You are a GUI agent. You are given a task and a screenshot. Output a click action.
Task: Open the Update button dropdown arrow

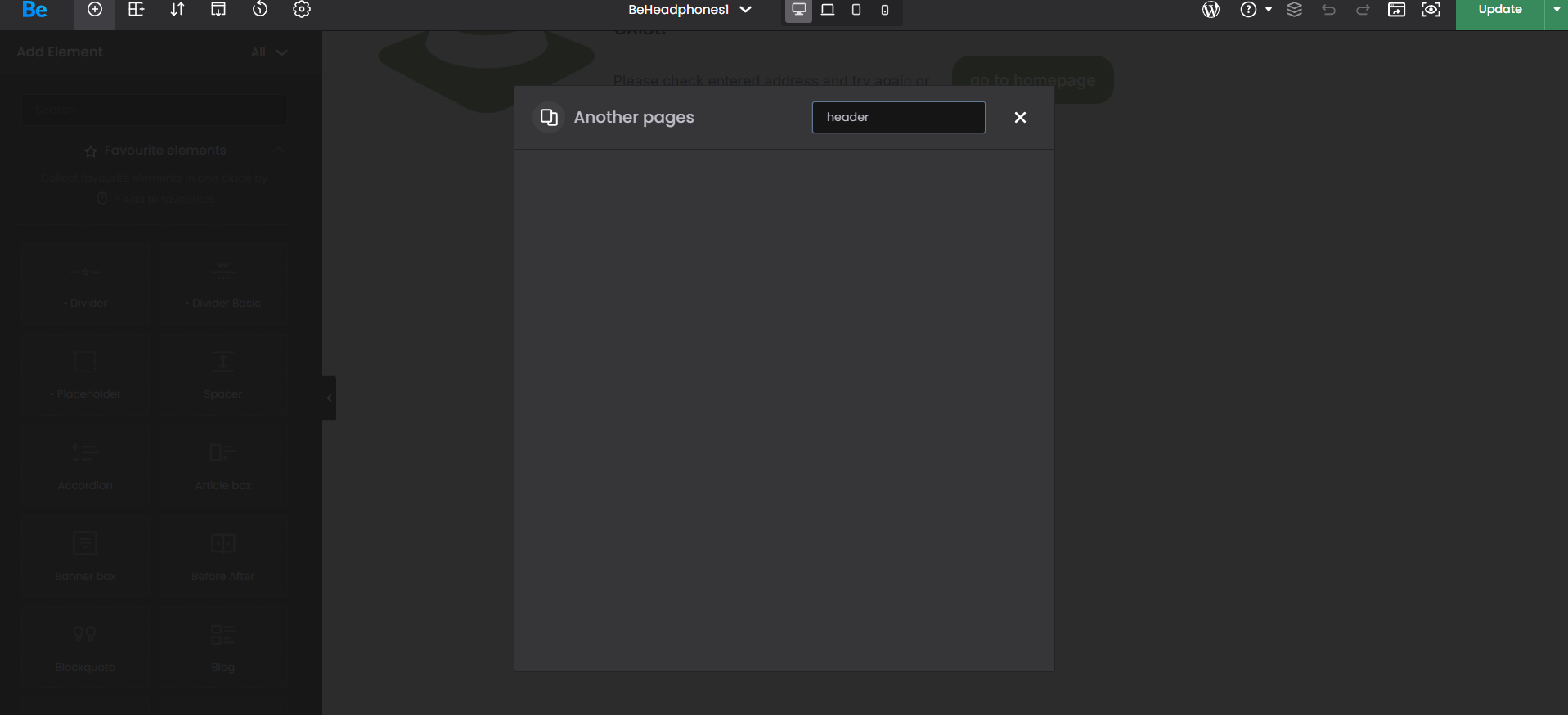coord(1556,10)
